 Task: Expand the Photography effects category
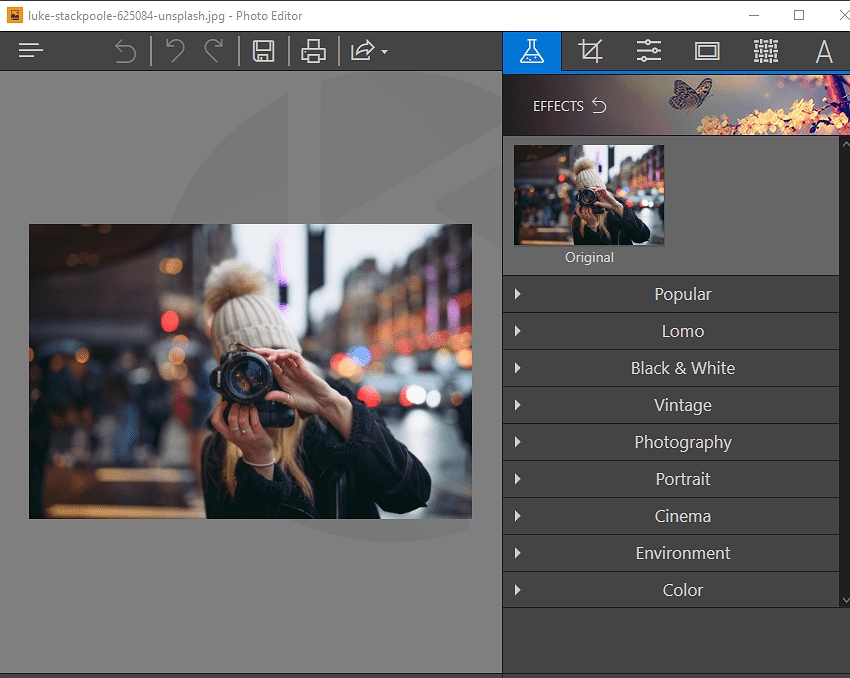click(x=671, y=442)
